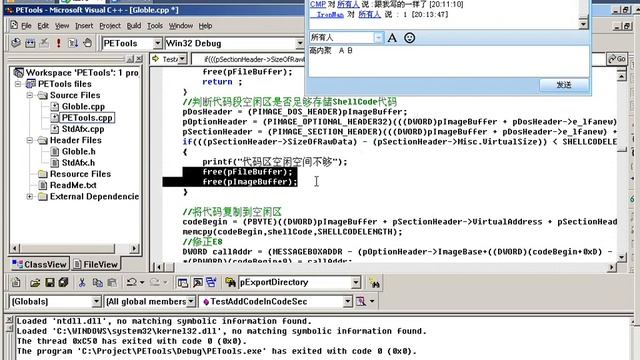The width and height of the screenshot is (640, 360).
Task: Click the Go debug toolbar icon
Action: (x=73, y=43)
